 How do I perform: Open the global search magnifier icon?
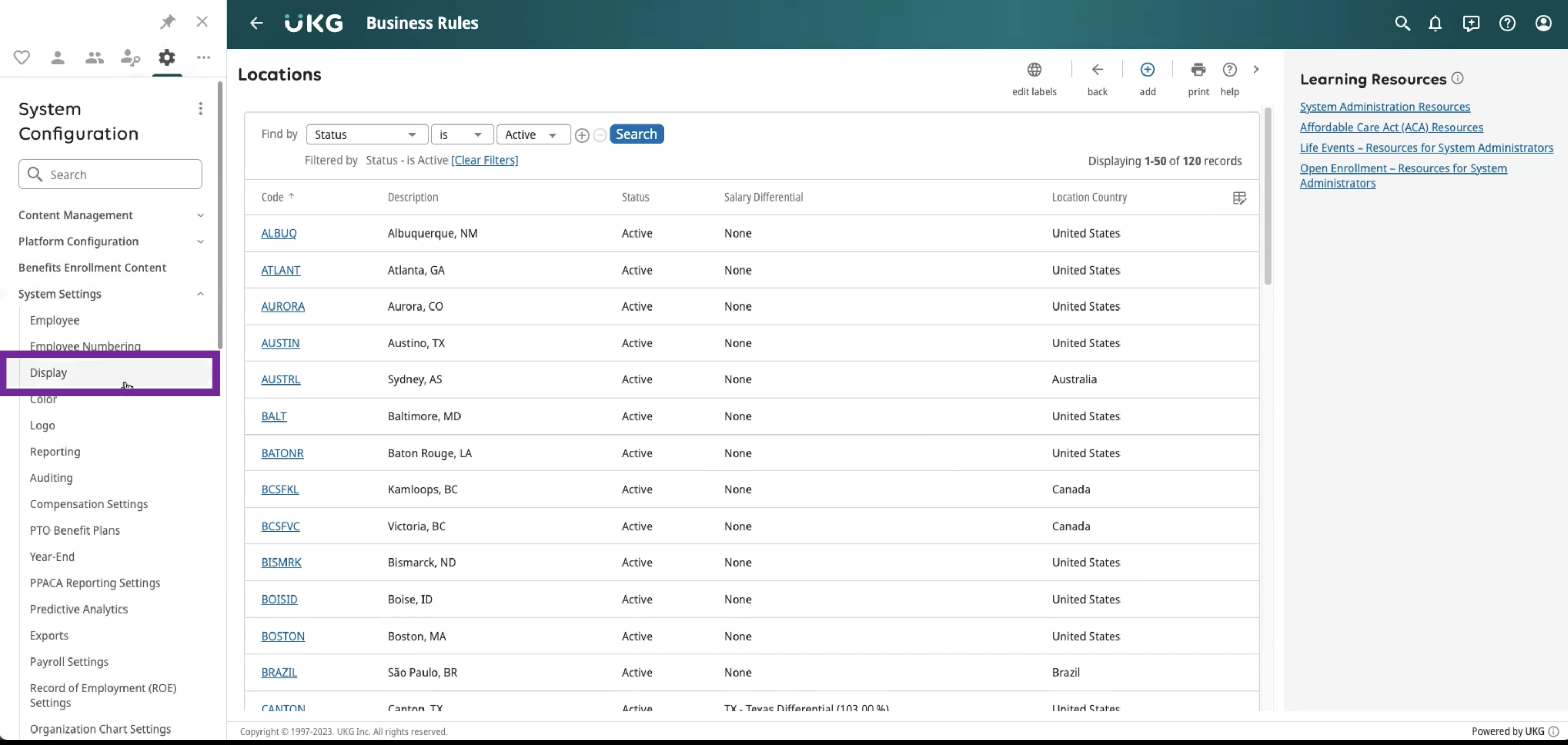(1402, 23)
